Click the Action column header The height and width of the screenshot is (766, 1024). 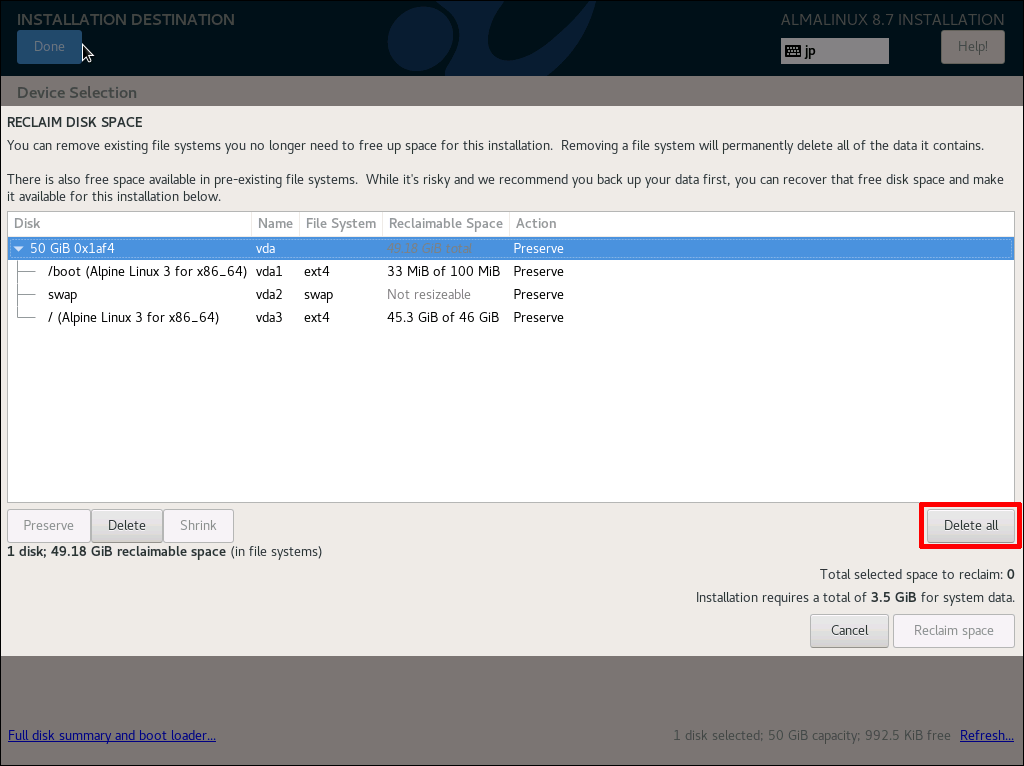tap(761, 223)
